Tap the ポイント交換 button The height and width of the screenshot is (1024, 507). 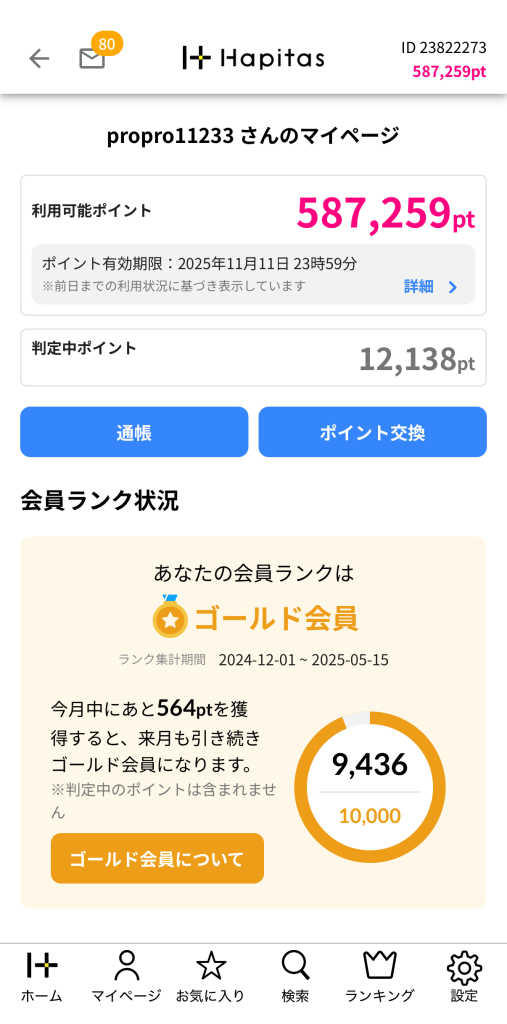(x=372, y=432)
